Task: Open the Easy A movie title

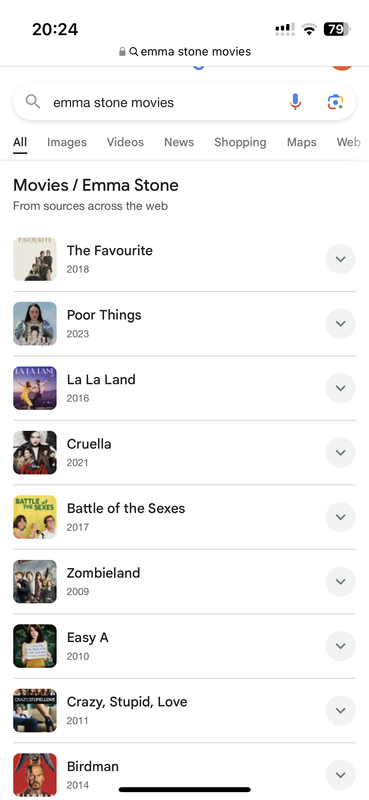Action: pyautogui.click(x=87, y=637)
